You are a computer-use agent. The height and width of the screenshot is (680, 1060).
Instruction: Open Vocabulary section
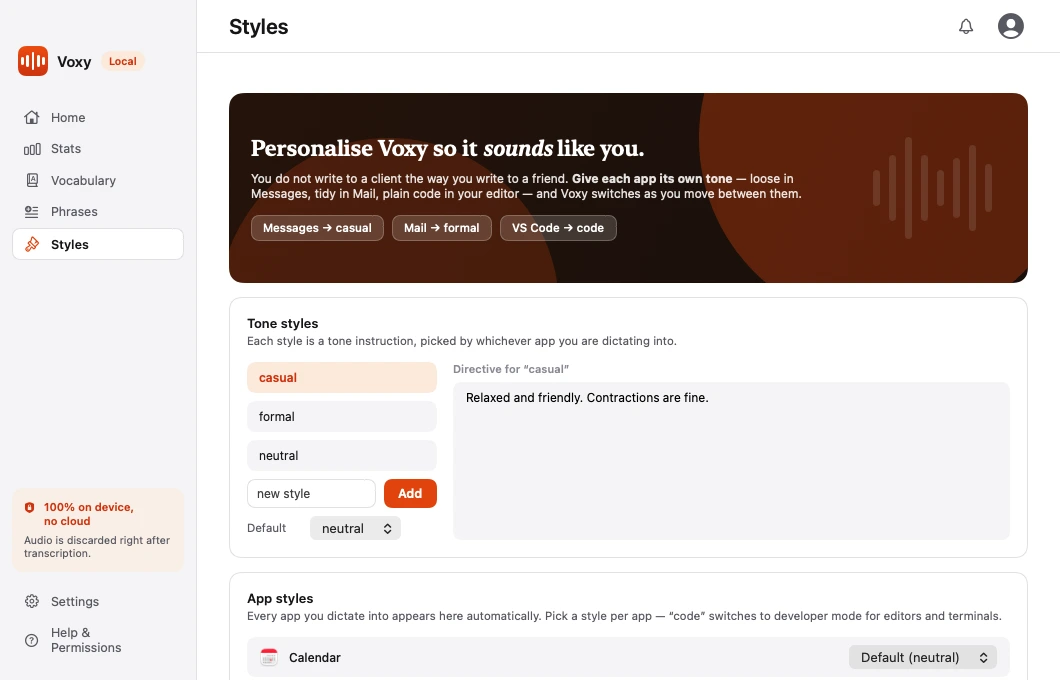(98, 180)
